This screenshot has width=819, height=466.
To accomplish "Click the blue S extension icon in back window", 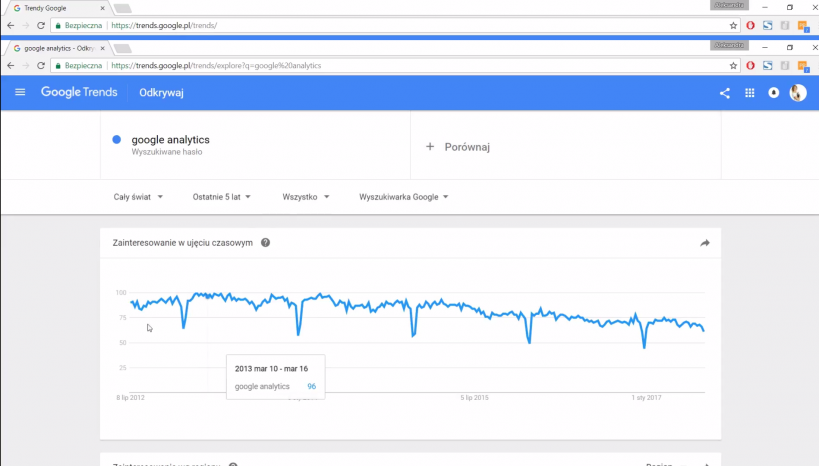I will [767, 25].
